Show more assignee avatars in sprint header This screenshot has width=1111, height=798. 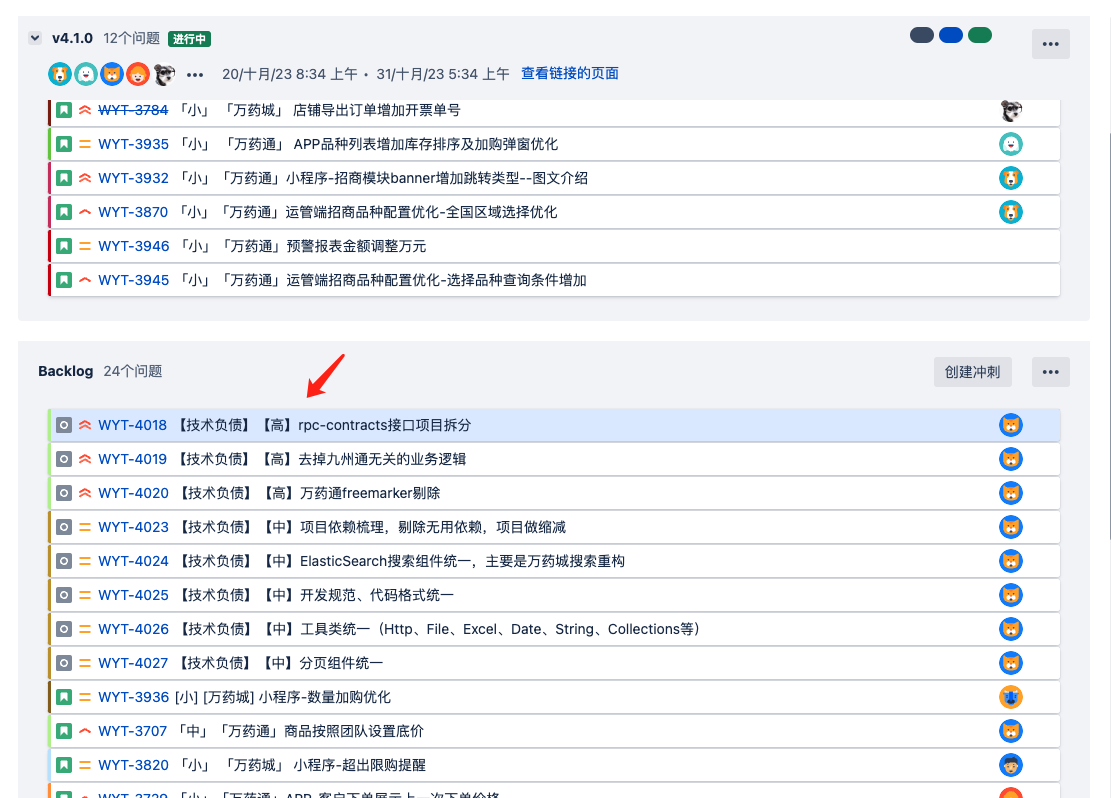point(195,74)
